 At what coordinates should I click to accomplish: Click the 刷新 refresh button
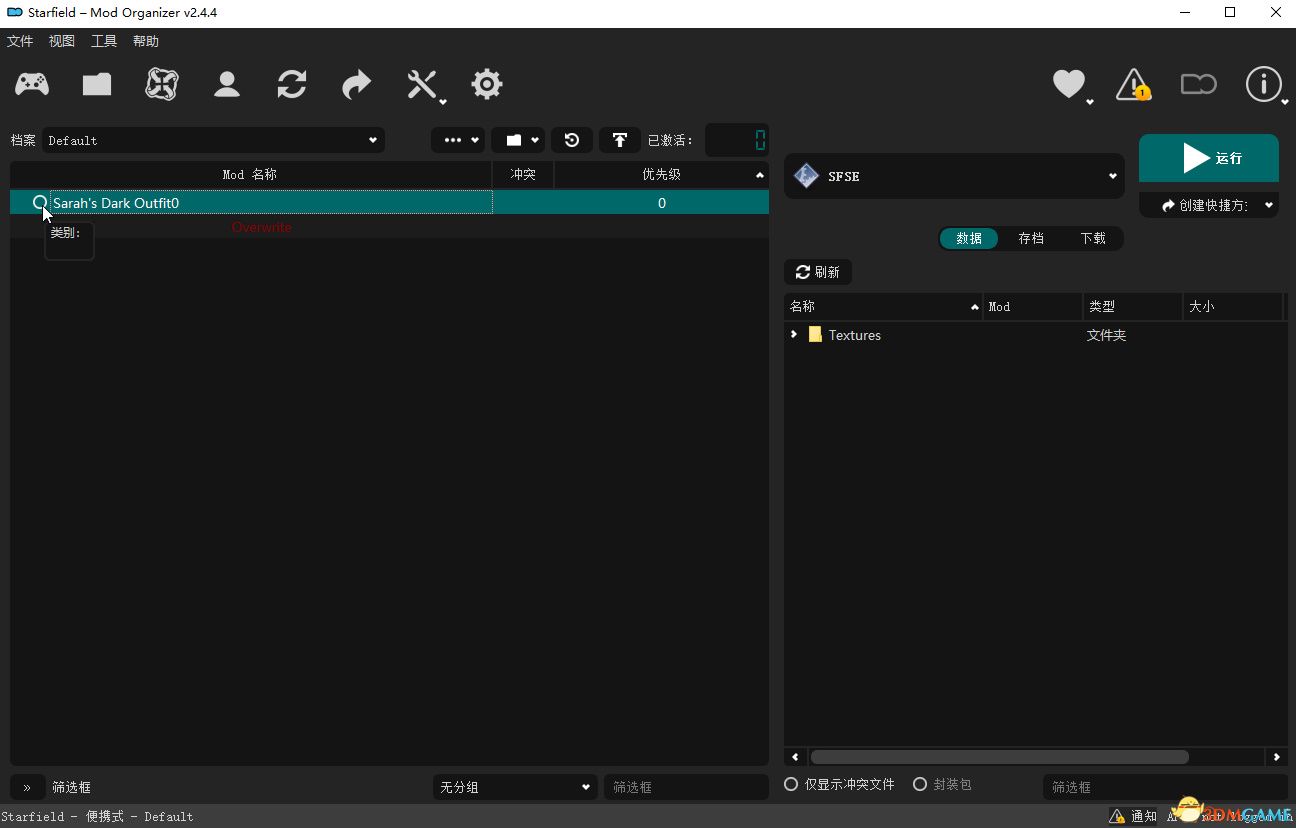(x=818, y=272)
